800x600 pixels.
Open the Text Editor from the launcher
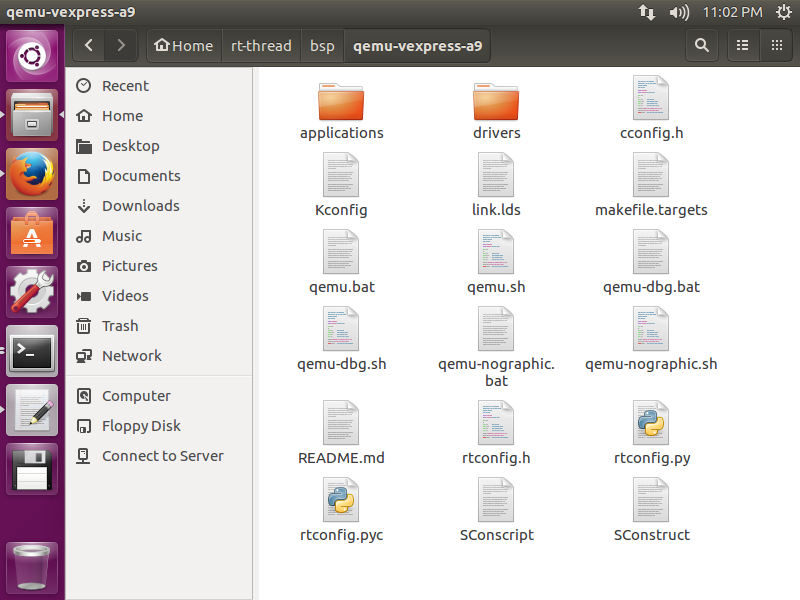click(32, 410)
